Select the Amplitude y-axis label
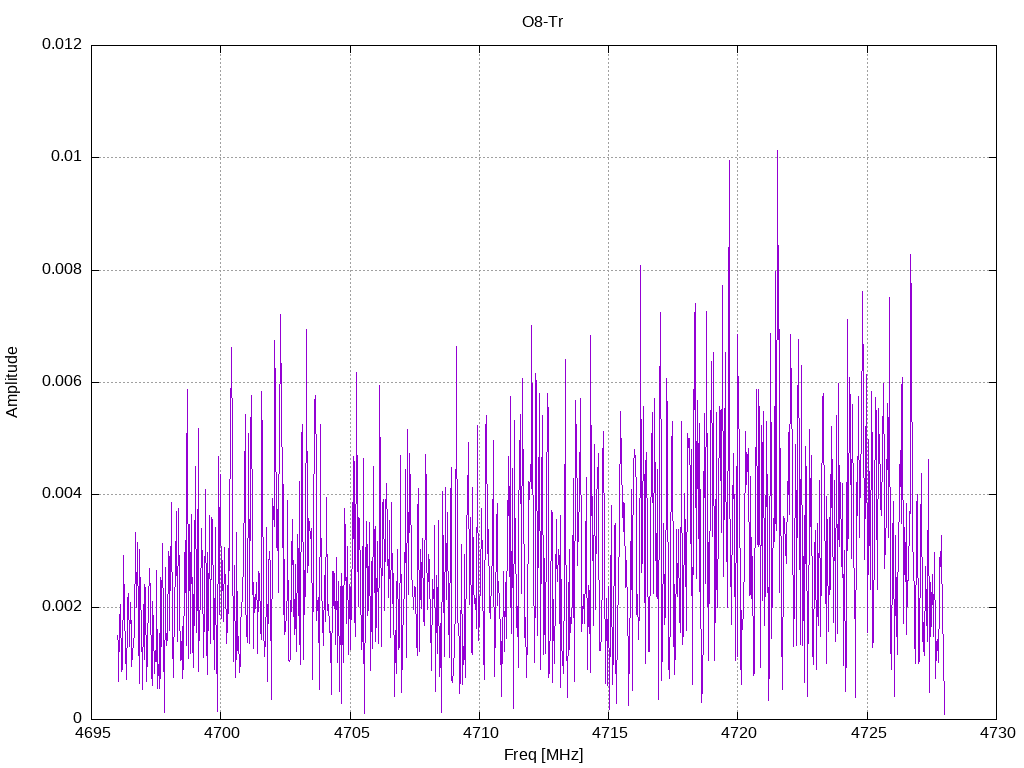This screenshot has width=1024, height=768. (12, 382)
